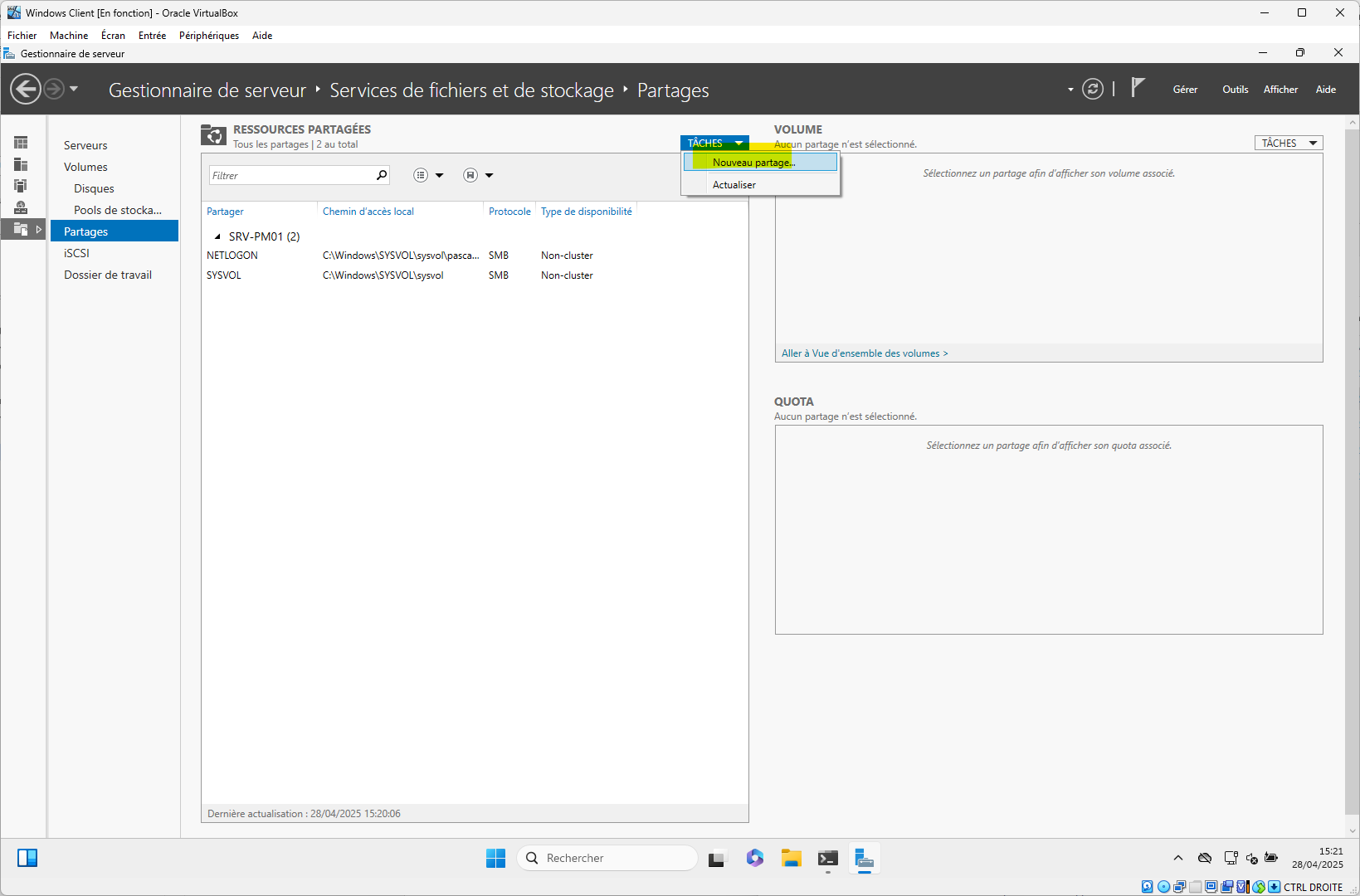1360x896 pixels.
Task: Open Copilot icon on taskbar
Action: coord(754,858)
